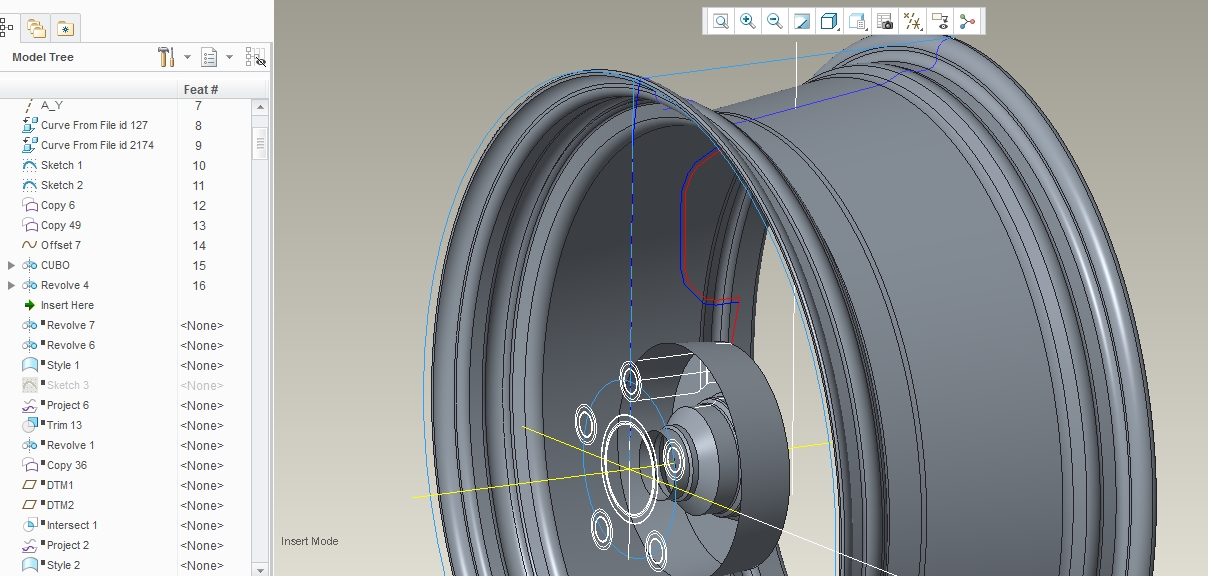Toggle the Spin Center icon

967,21
